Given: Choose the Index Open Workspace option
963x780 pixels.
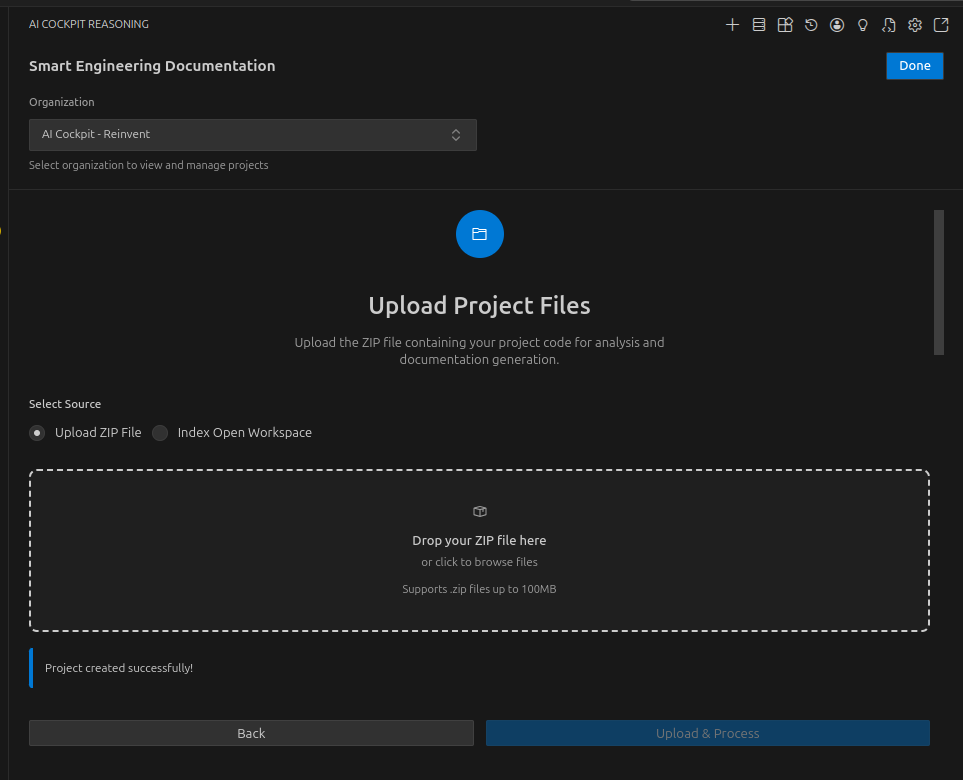Looking at the screenshot, I should pos(160,432).
